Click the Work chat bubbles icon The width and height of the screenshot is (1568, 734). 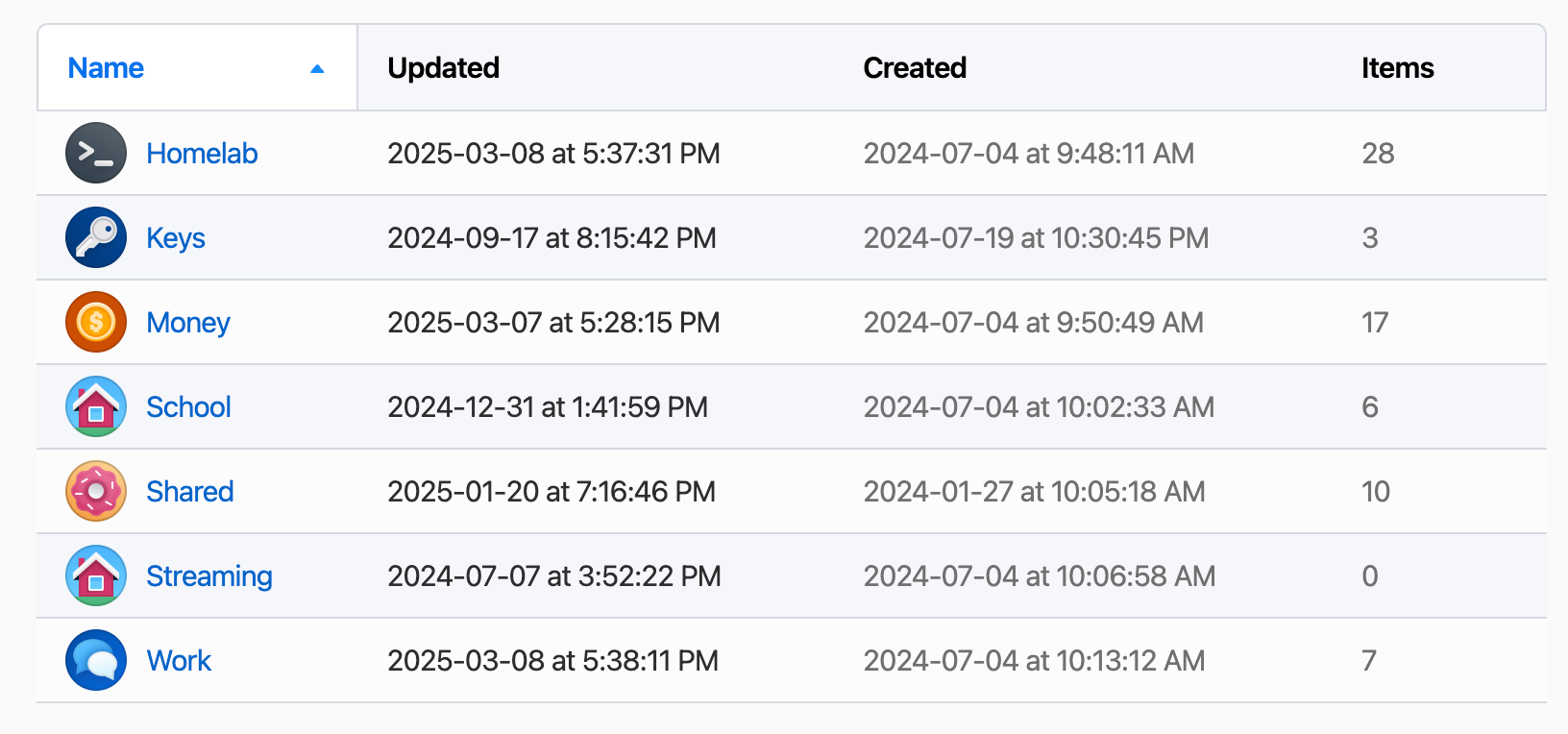96,661
